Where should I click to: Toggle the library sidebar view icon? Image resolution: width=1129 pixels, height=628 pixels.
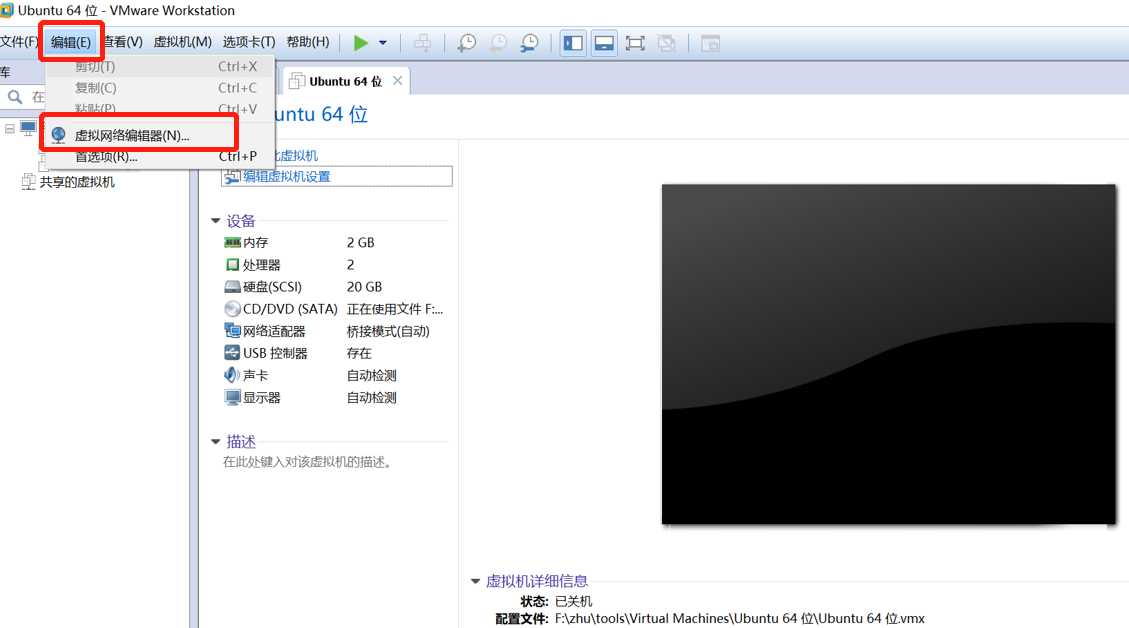(573, 43)
